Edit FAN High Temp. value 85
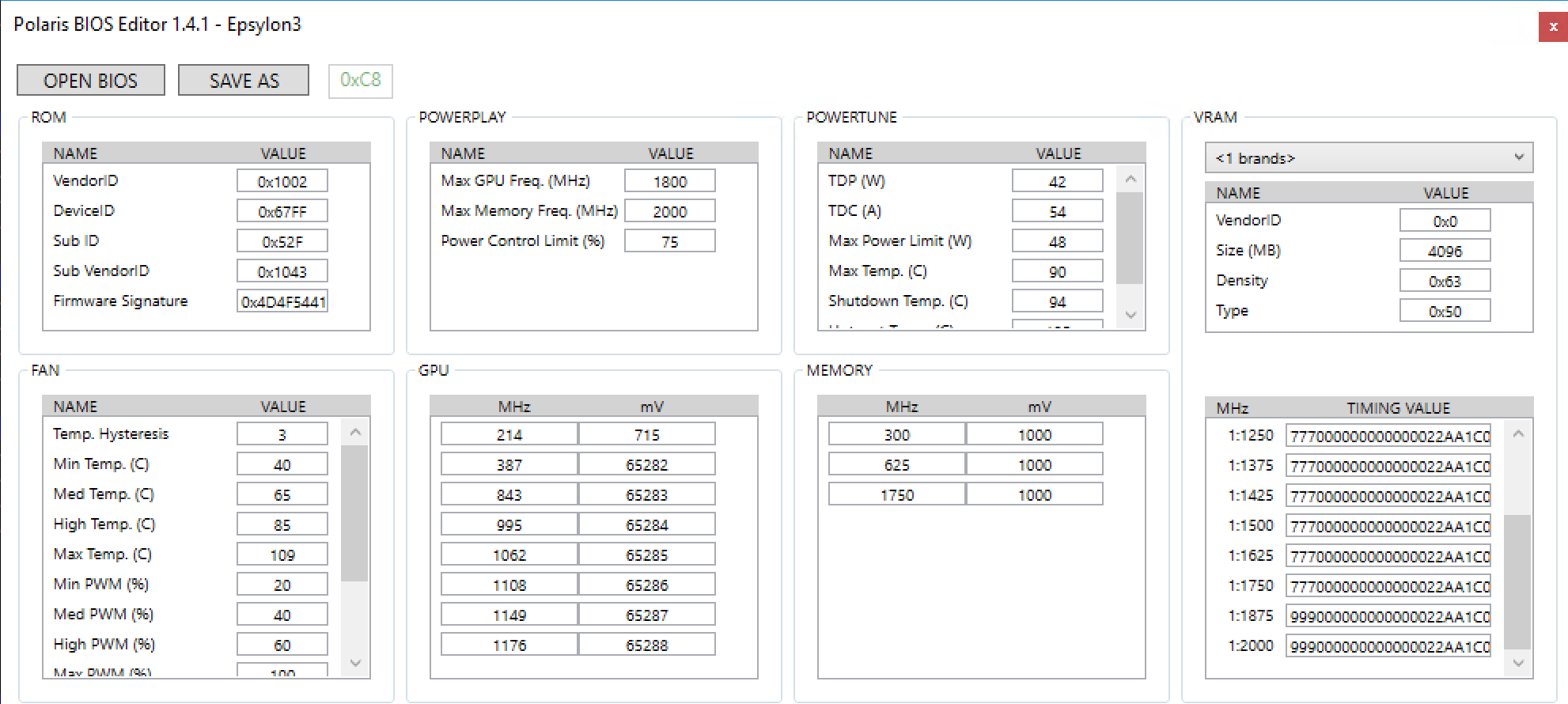Image resolution: width=1568 pixels, height=704 pixels. (282, 524)
